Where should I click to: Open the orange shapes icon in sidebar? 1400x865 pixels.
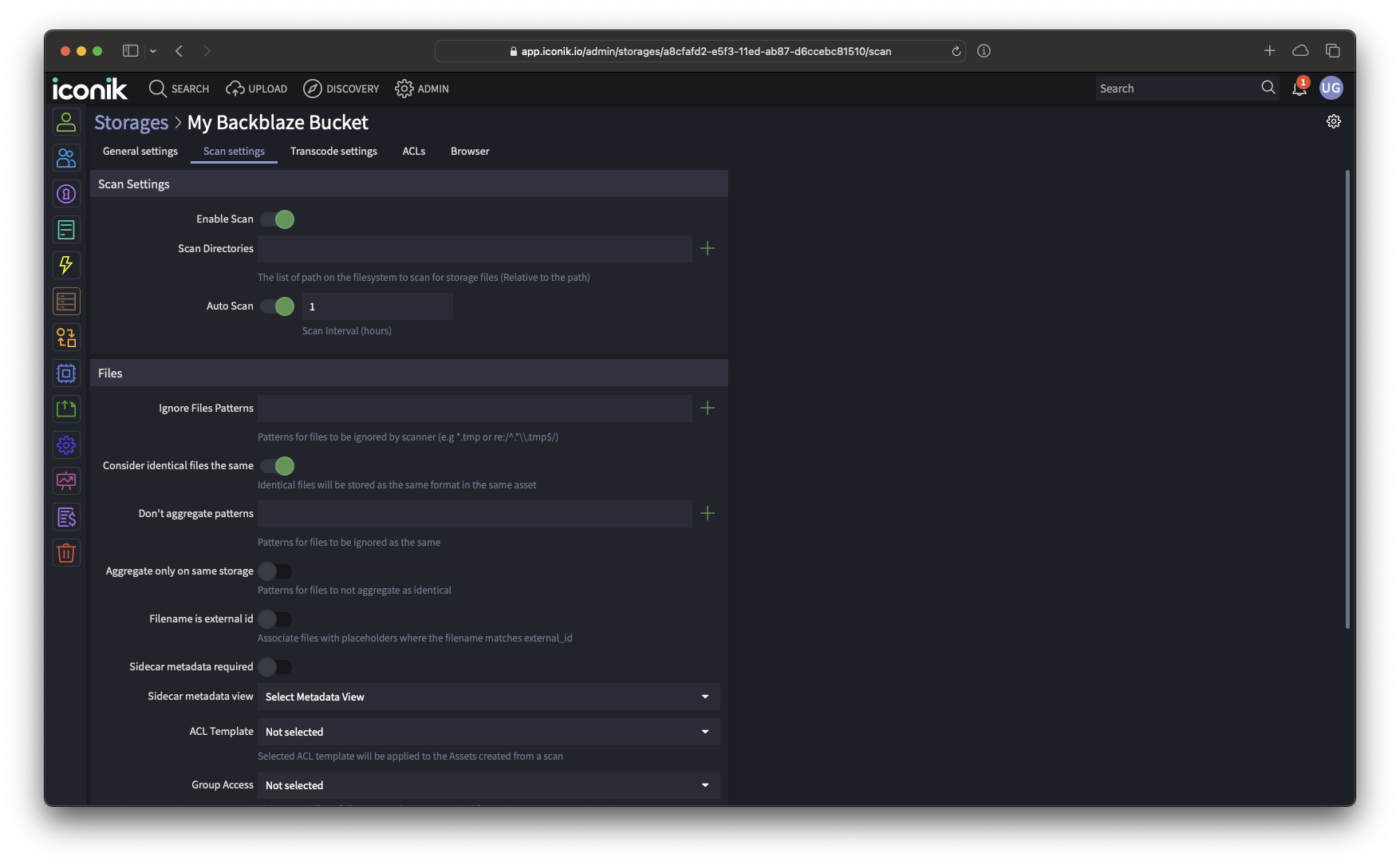66,338
